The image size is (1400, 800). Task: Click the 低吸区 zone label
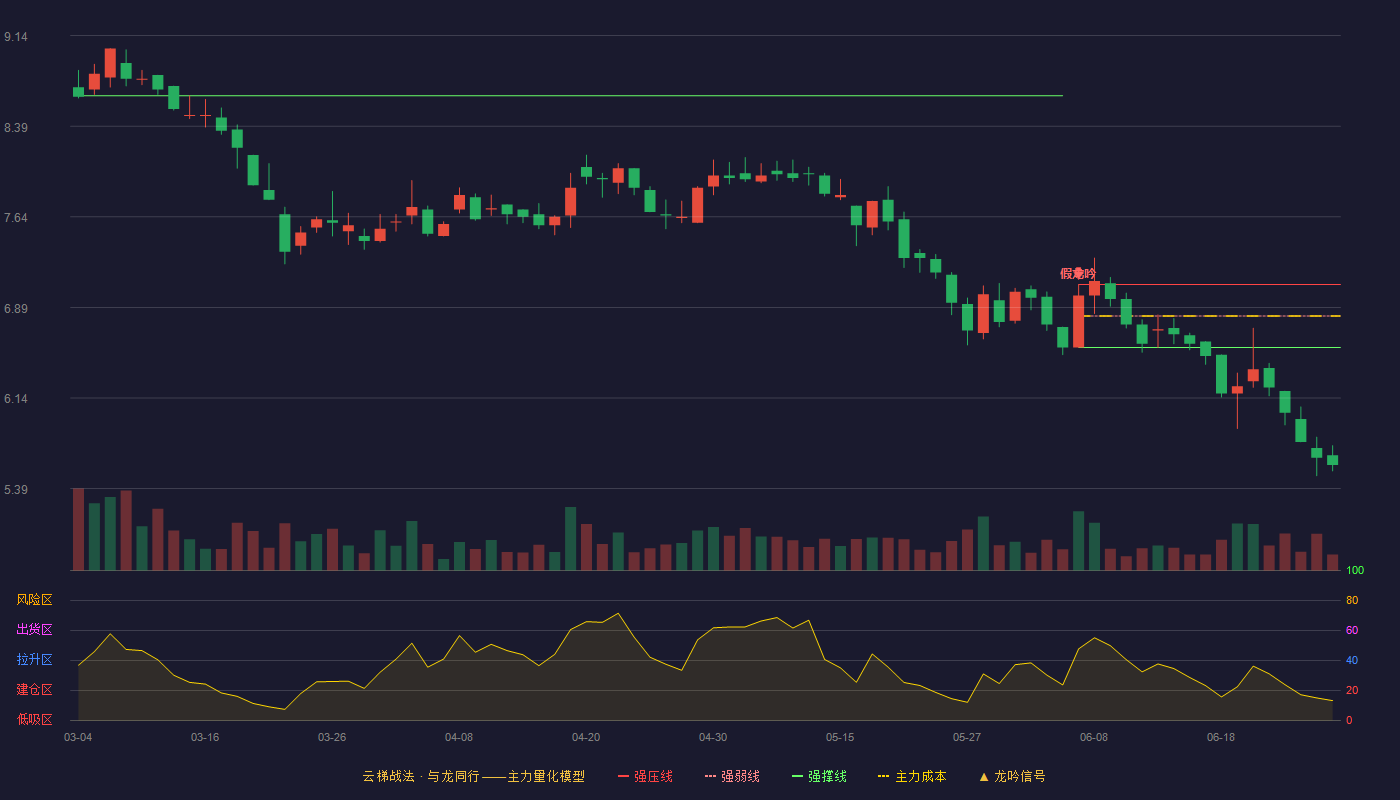pos(34,720)
